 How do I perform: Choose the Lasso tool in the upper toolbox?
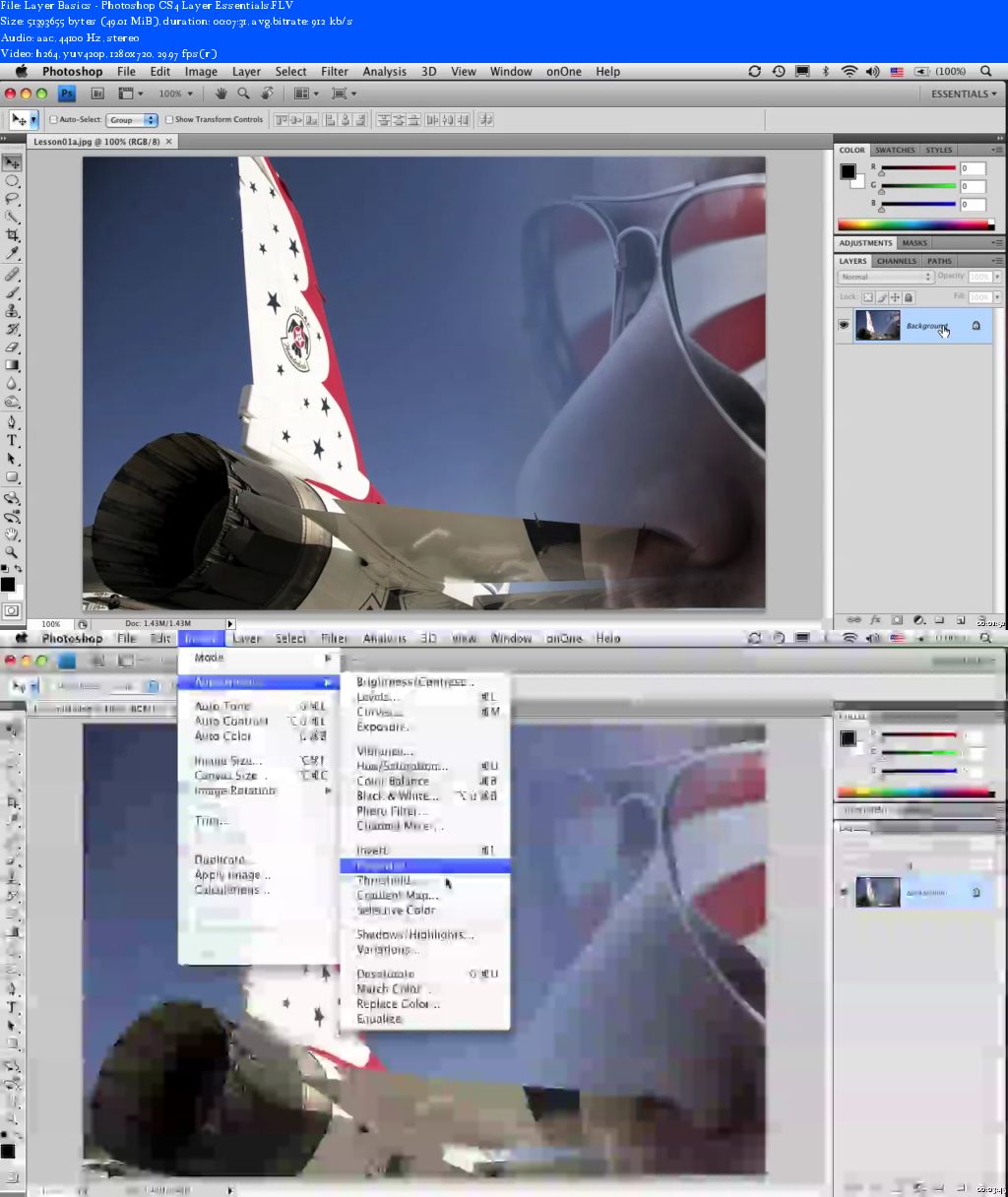pos(12,199)
